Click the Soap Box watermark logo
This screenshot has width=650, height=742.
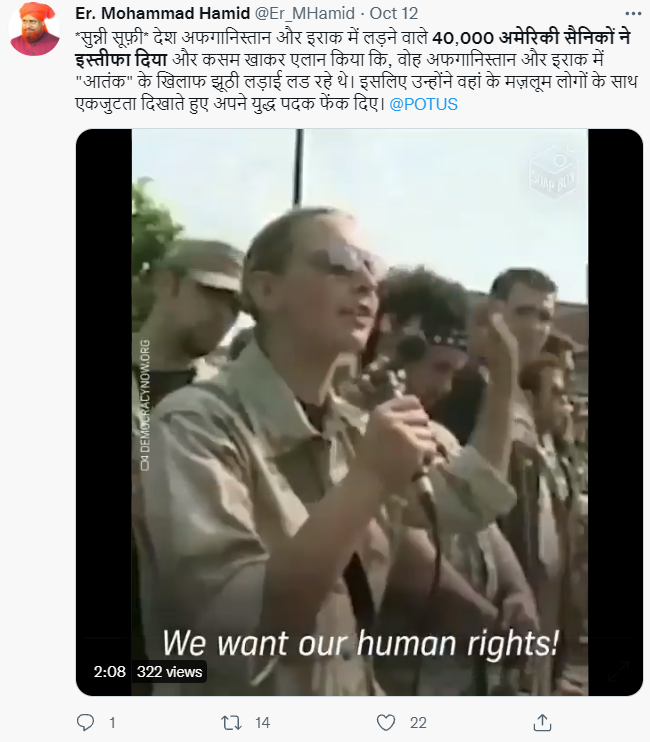(x=553, y=173)
